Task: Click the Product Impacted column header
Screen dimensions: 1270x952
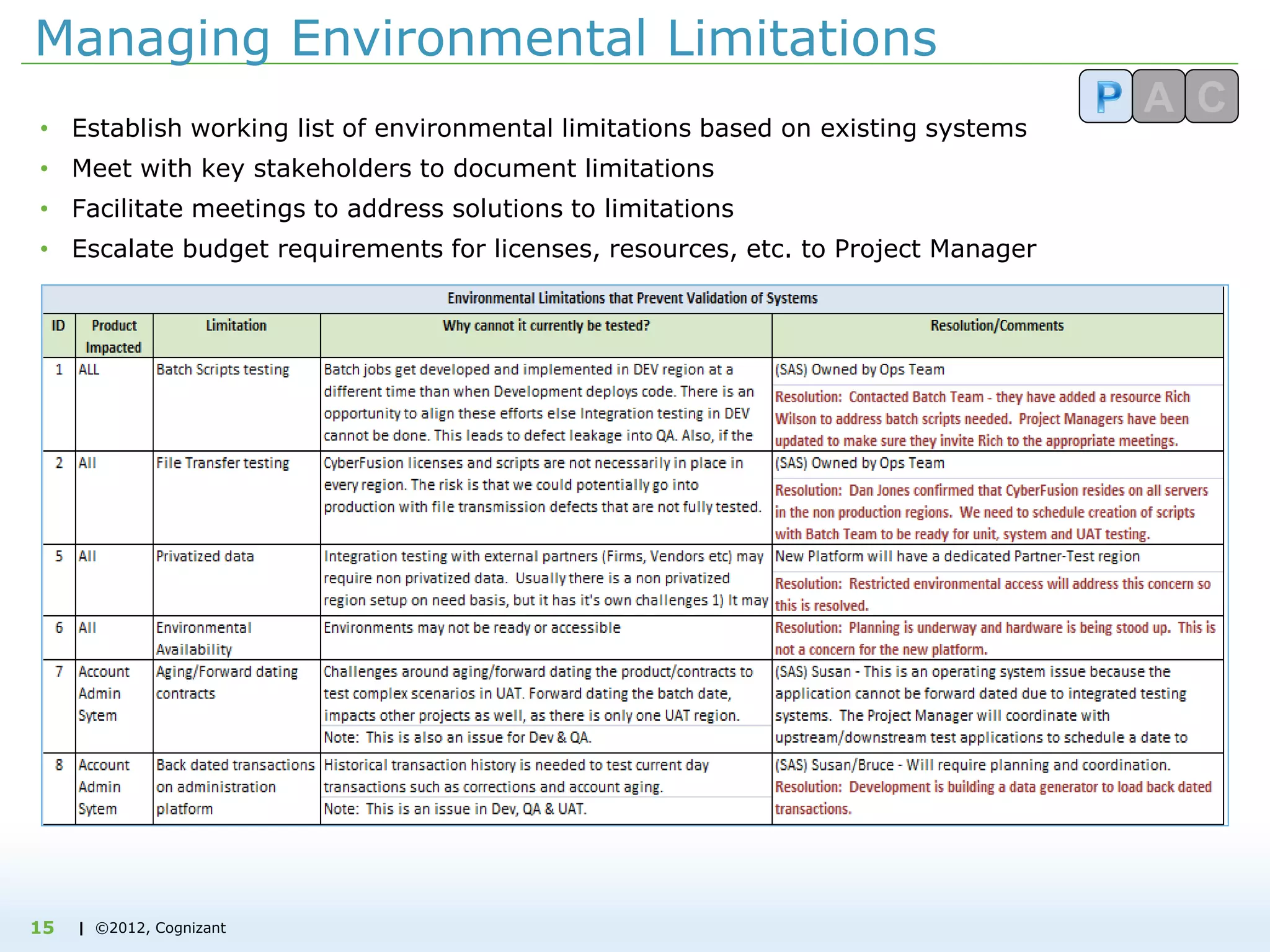Action: tap(114, 336)
